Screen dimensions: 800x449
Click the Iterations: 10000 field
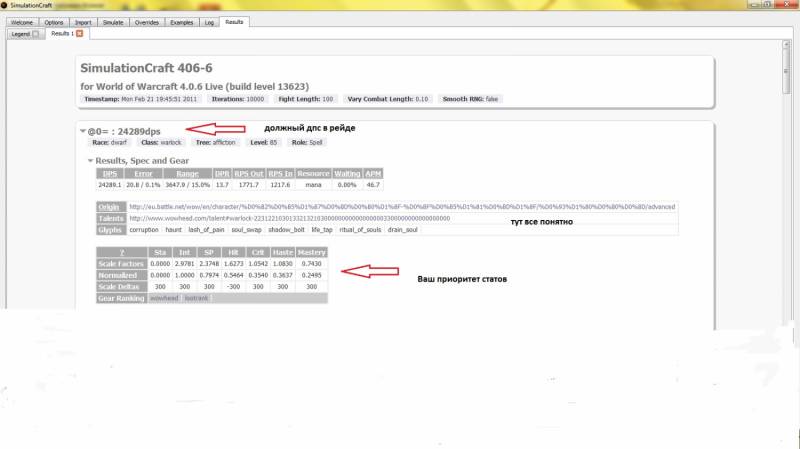[238, 99]
